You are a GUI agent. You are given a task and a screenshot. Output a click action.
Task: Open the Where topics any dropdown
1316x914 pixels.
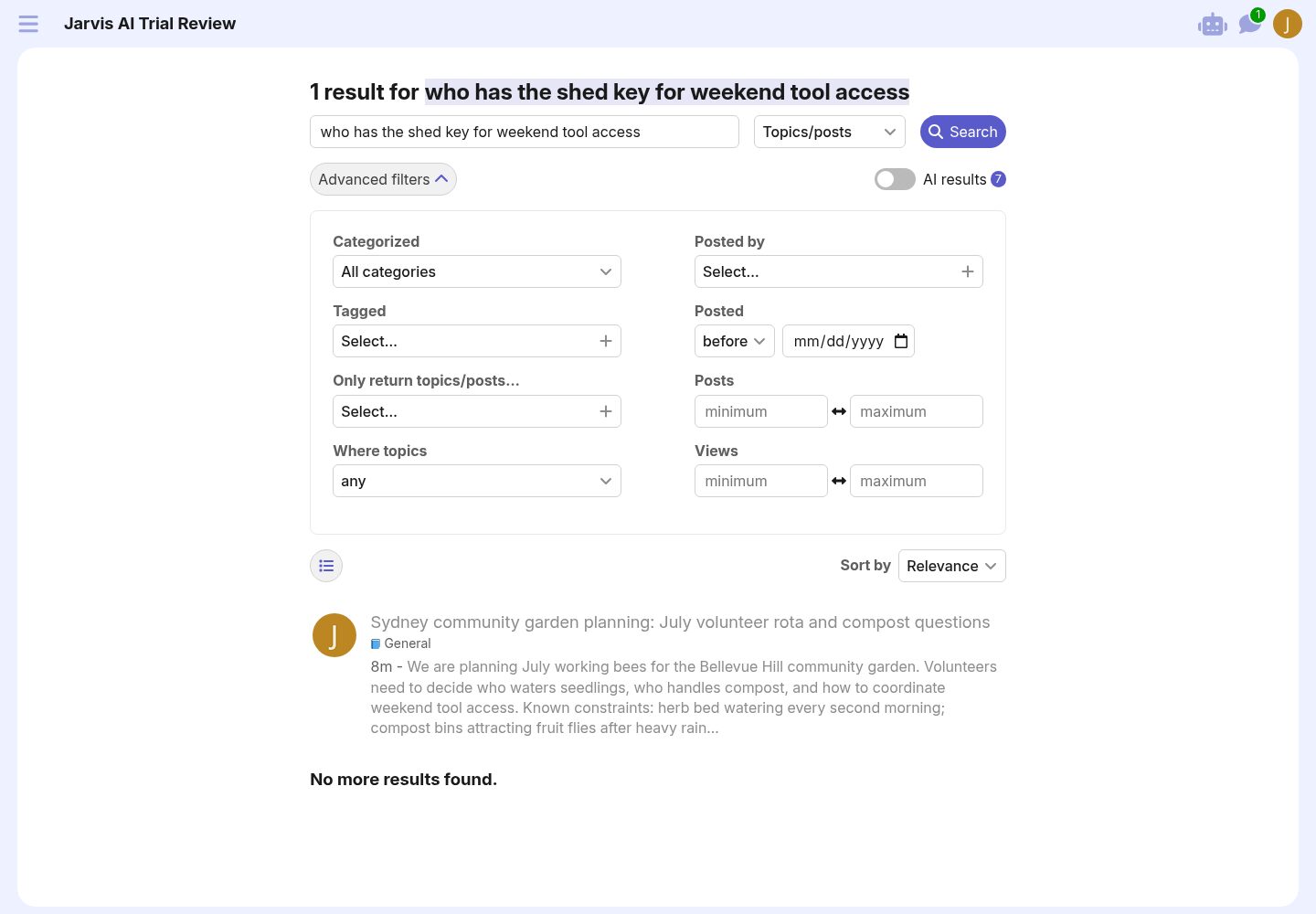pyautogui.click(x=477, y=481)
